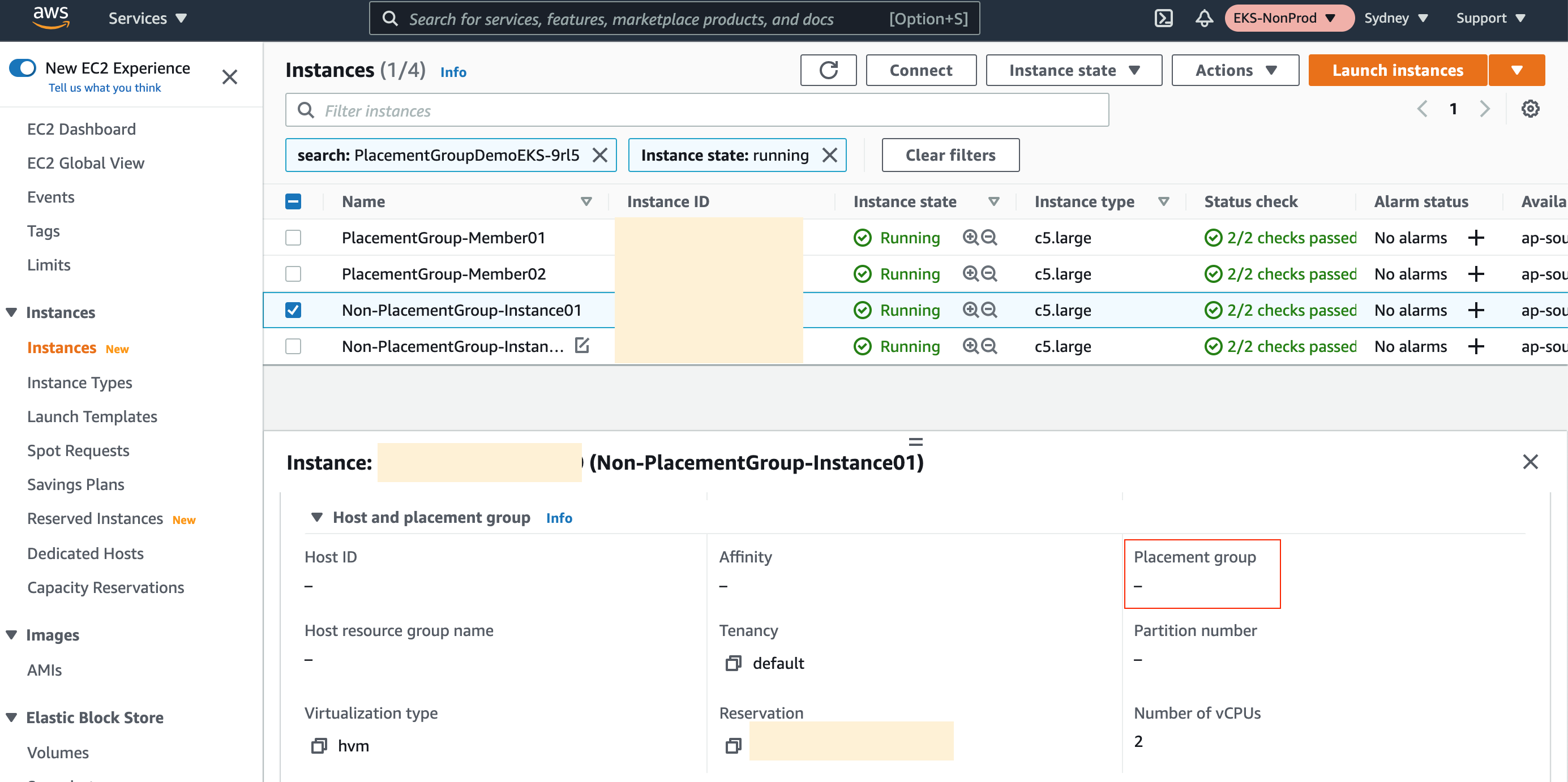
Task: Open Host and placement group Info link
Action: click(559, 518)
